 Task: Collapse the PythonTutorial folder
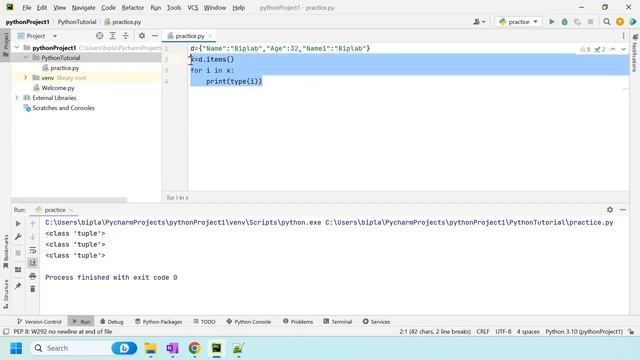[26, 58]
